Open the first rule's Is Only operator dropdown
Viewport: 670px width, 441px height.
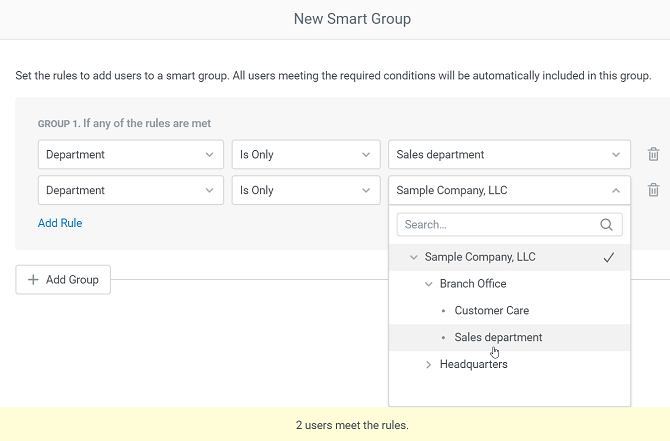306,154
